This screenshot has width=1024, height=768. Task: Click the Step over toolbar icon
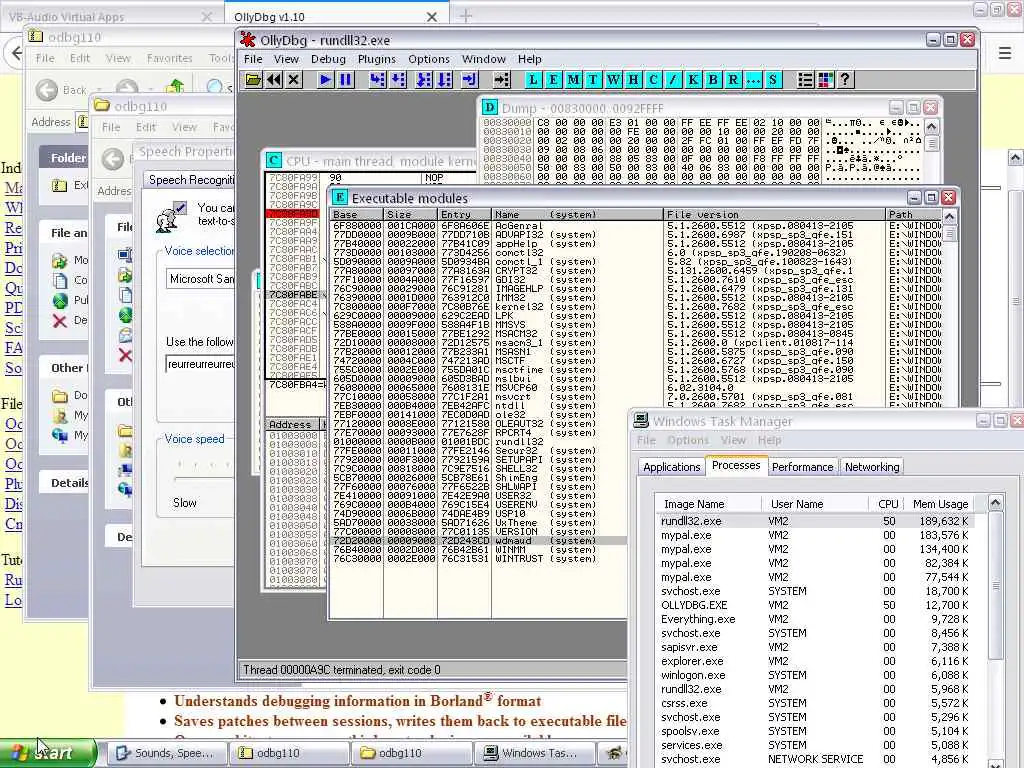[397, 80]
